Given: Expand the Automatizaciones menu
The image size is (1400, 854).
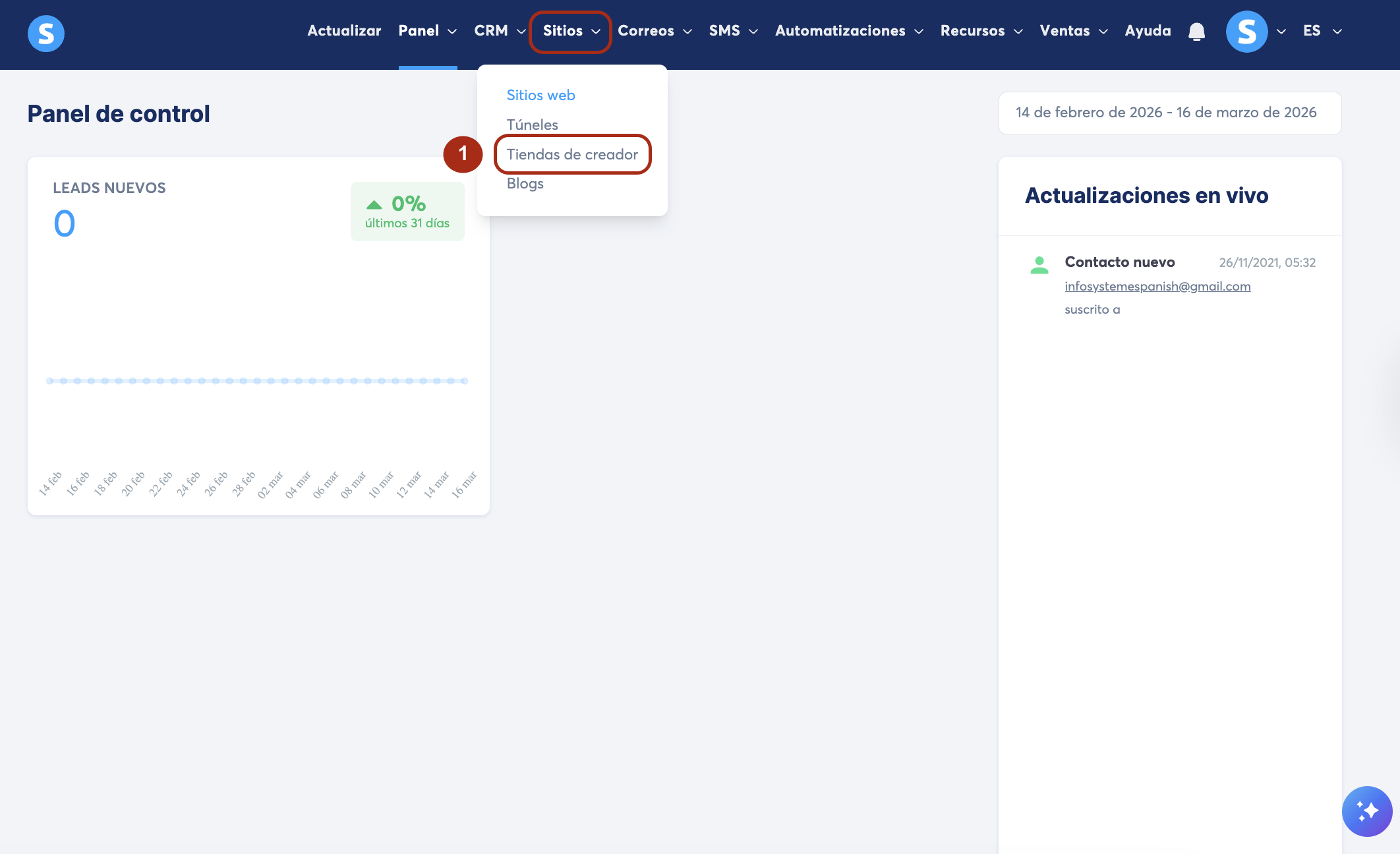Looking at the screenshot, I should point(848,31).
